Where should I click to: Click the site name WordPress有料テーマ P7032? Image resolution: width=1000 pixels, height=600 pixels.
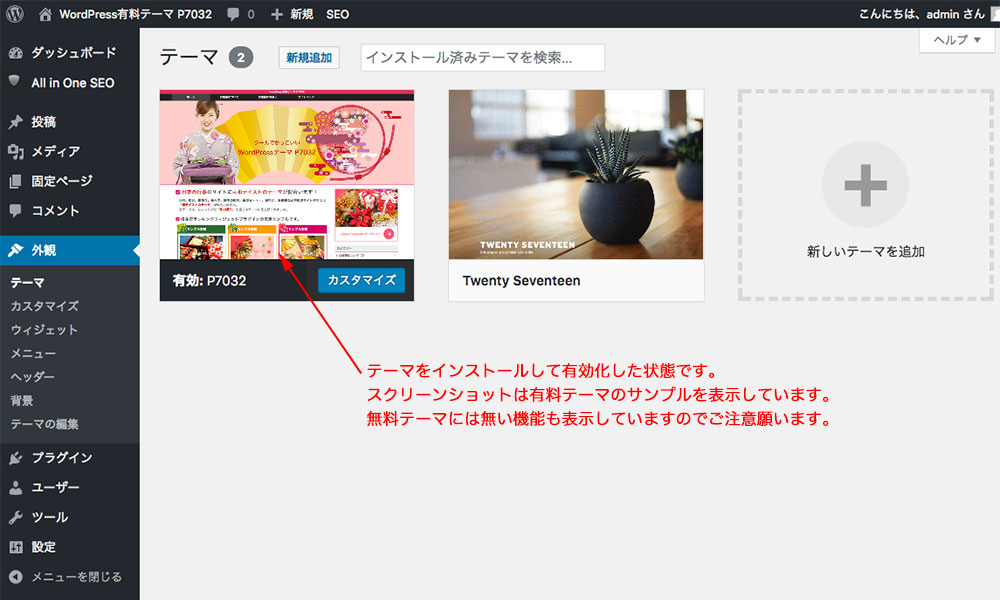(x=135, y=14)
